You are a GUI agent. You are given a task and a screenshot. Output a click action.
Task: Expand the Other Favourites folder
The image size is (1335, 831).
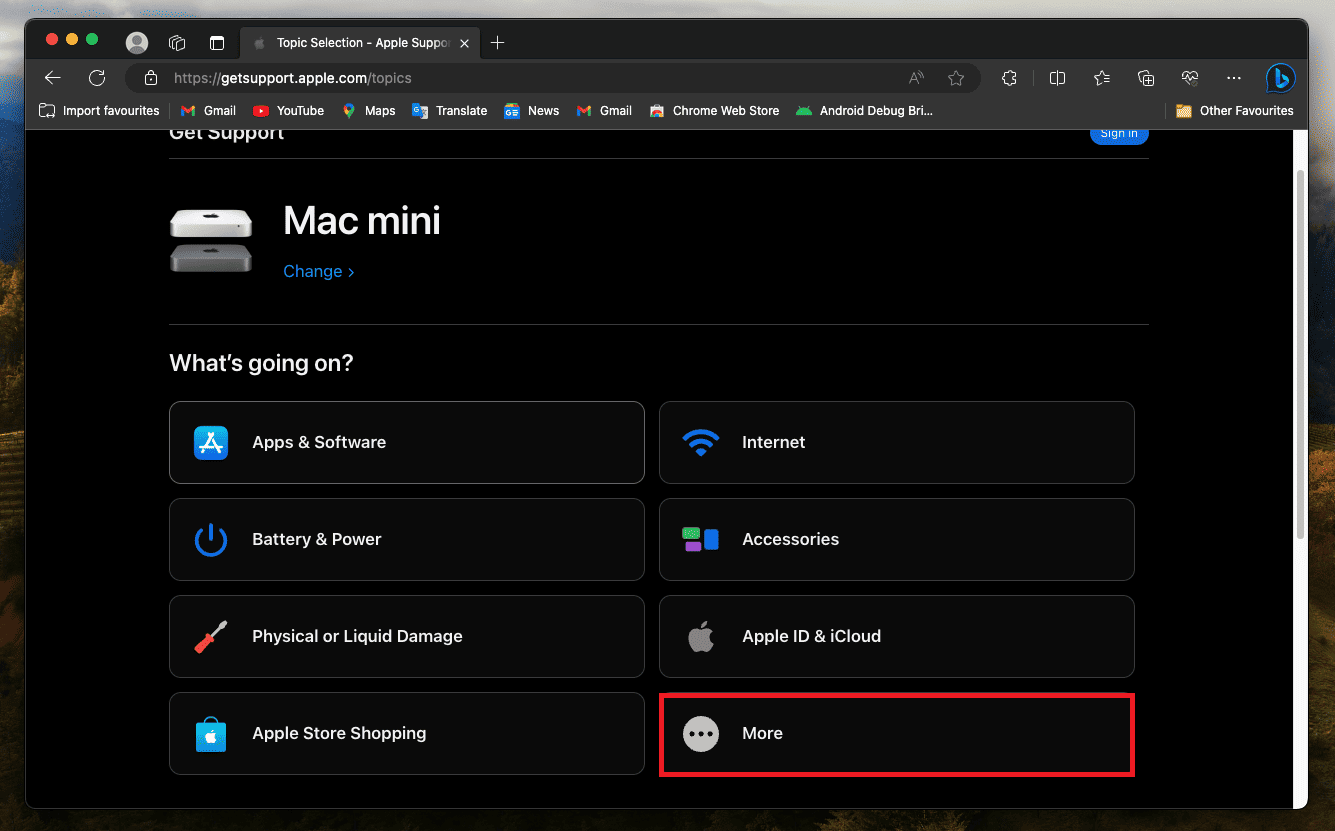point(1234,111)
